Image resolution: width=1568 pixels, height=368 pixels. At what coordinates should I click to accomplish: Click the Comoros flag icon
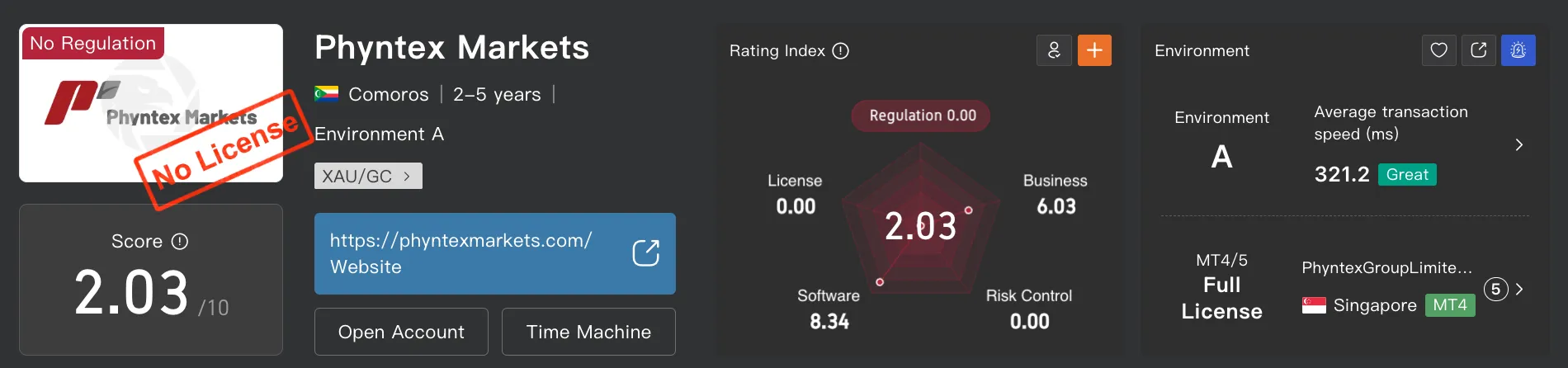[326, 94]
